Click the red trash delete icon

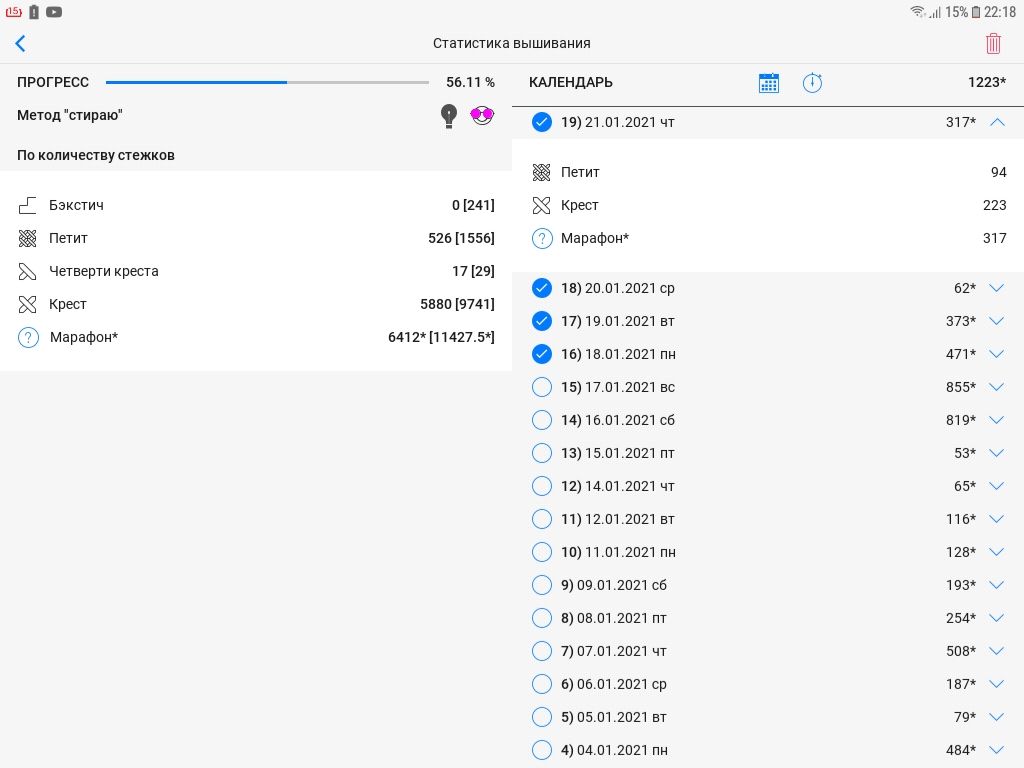click(993, 43)
